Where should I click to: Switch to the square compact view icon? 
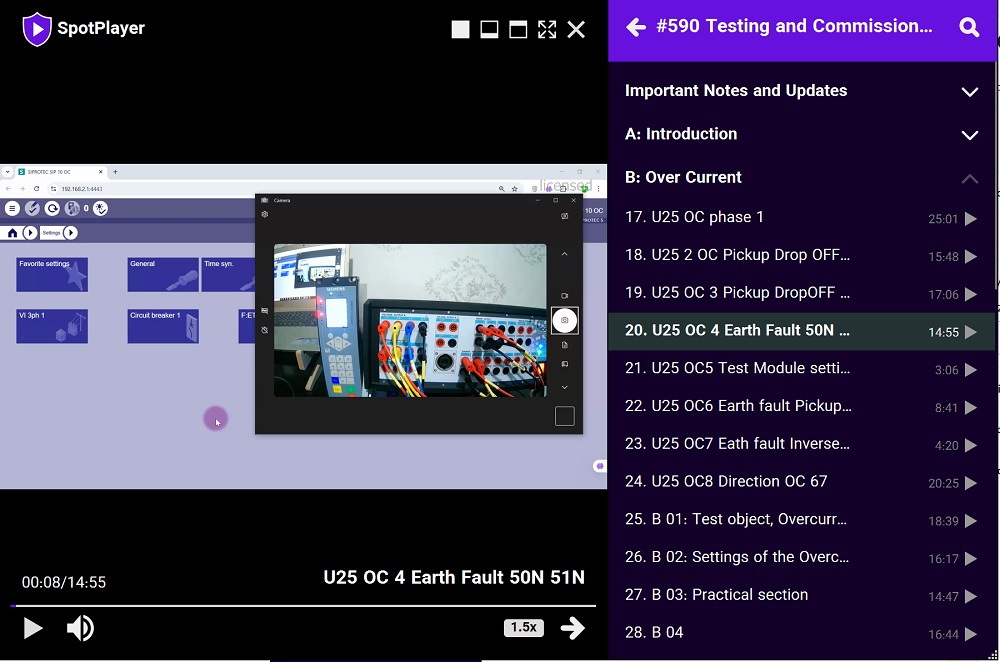click(460, 30)
